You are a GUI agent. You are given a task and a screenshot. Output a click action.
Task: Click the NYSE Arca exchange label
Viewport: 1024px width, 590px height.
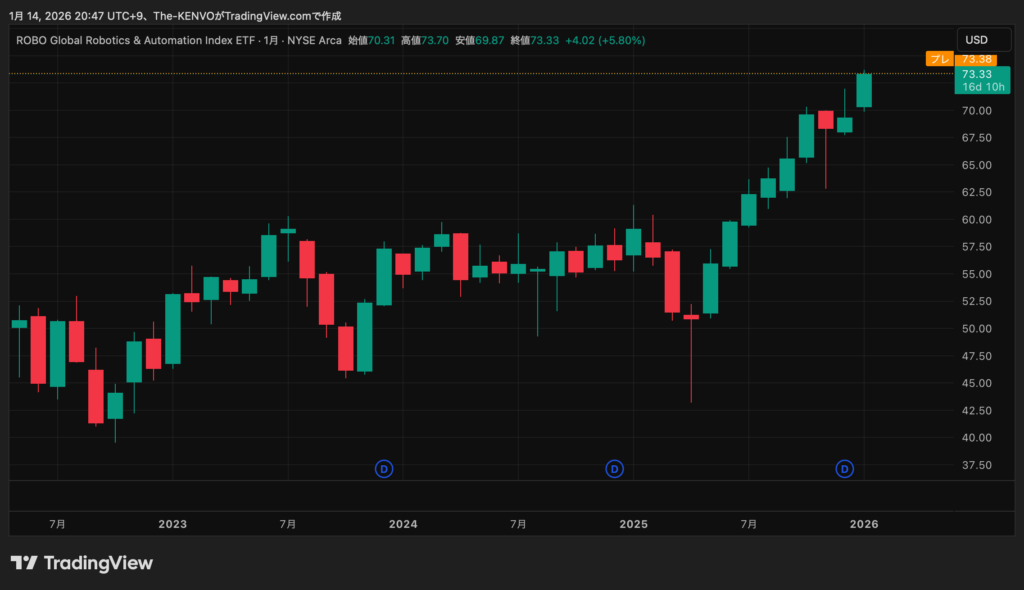click(x=314, y=40)
